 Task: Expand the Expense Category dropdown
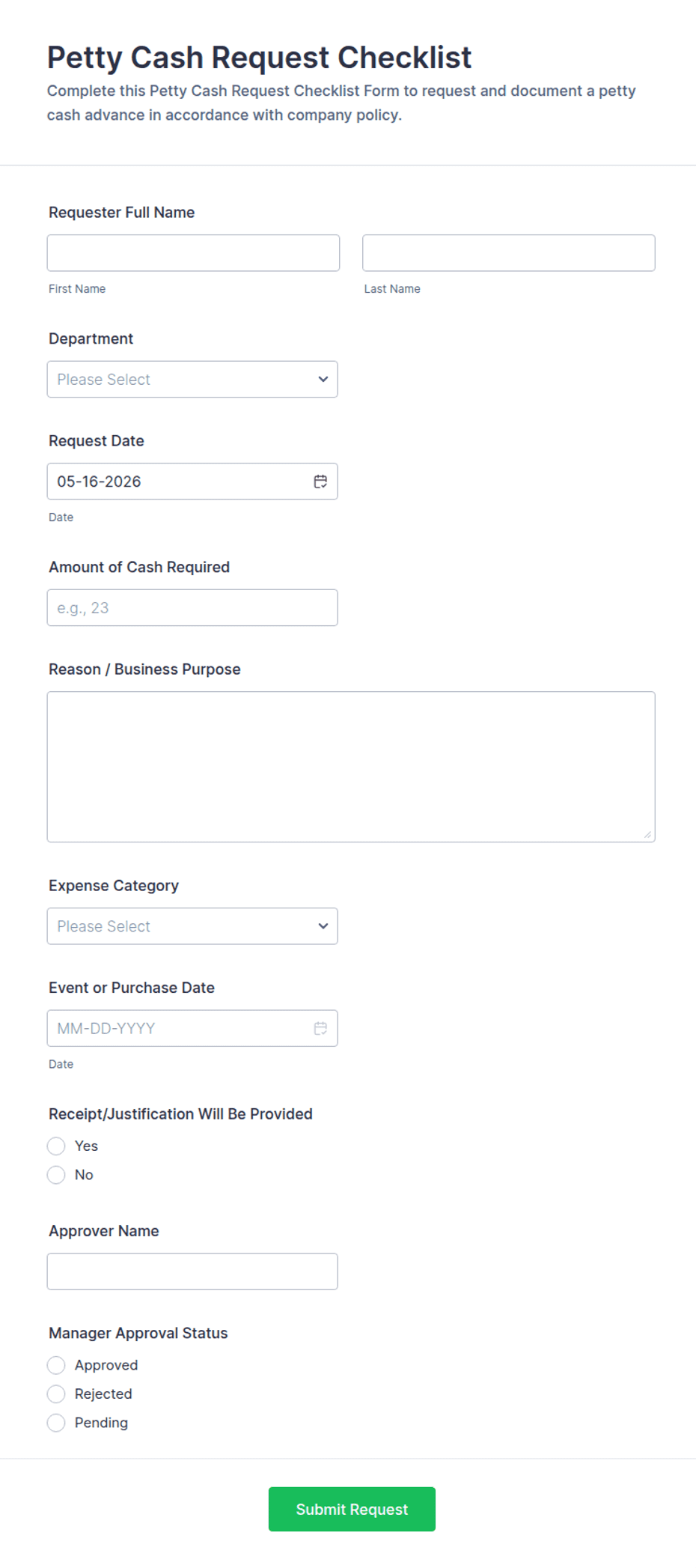coord(192,926)
